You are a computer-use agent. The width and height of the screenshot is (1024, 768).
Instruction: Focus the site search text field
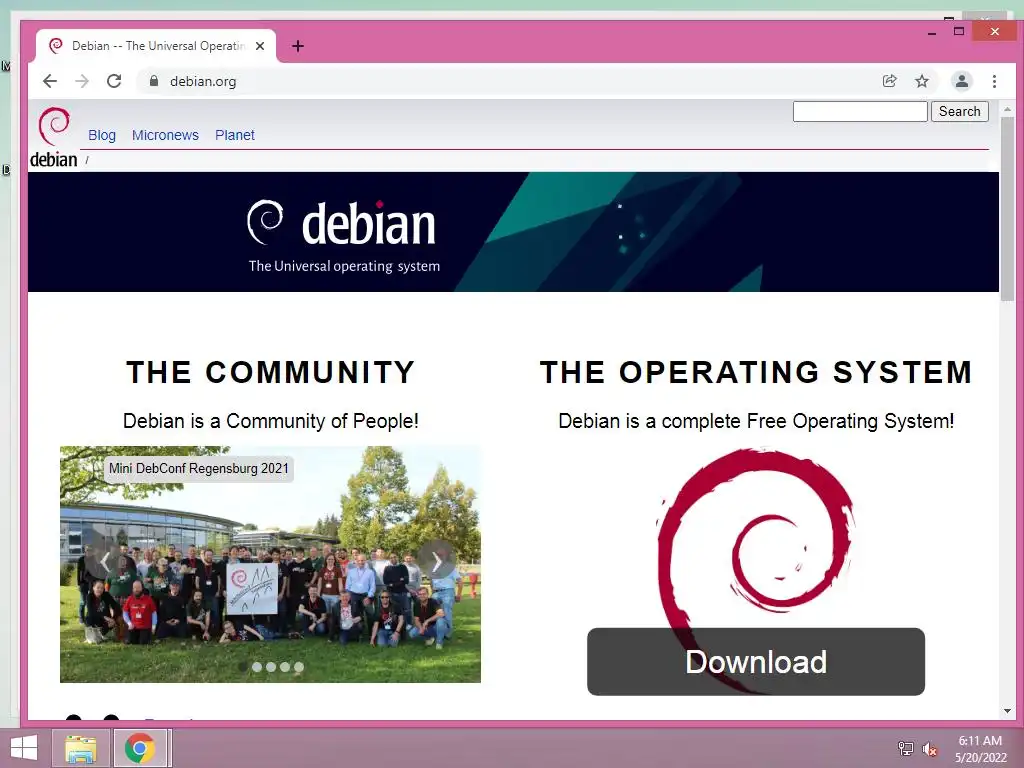pos(860,112)
